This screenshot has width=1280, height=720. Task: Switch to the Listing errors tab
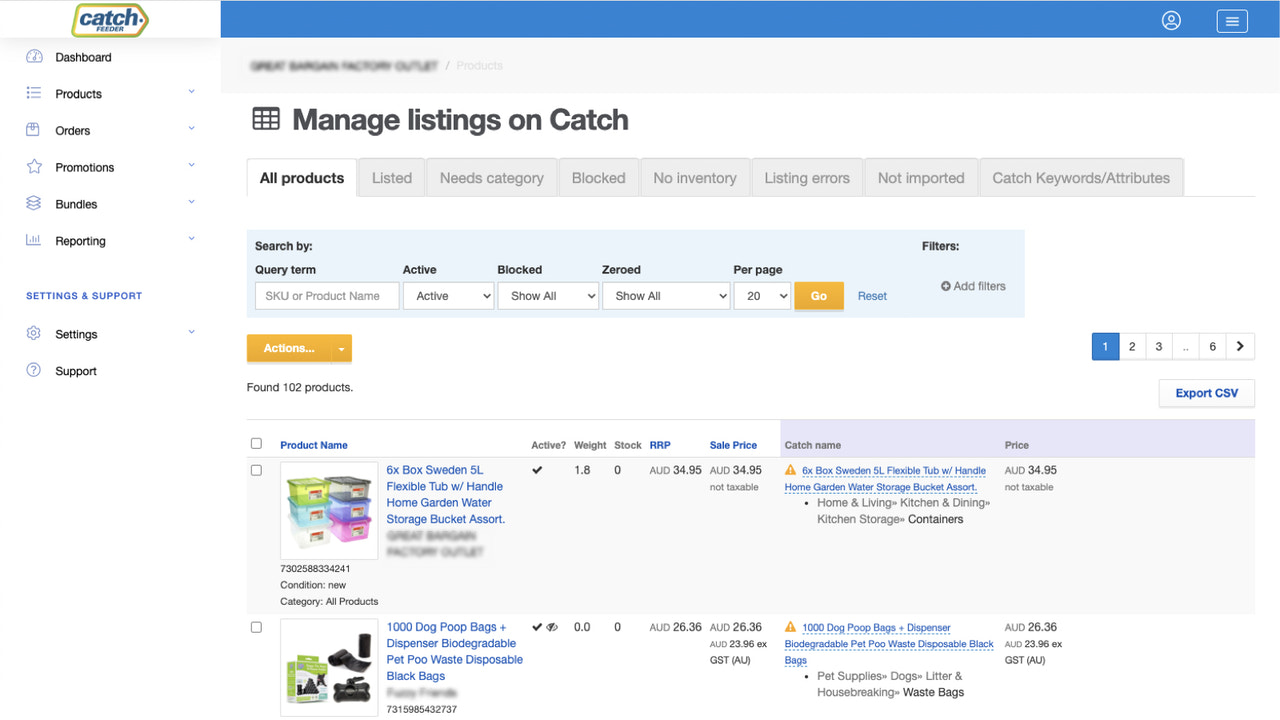pos(807,177)
